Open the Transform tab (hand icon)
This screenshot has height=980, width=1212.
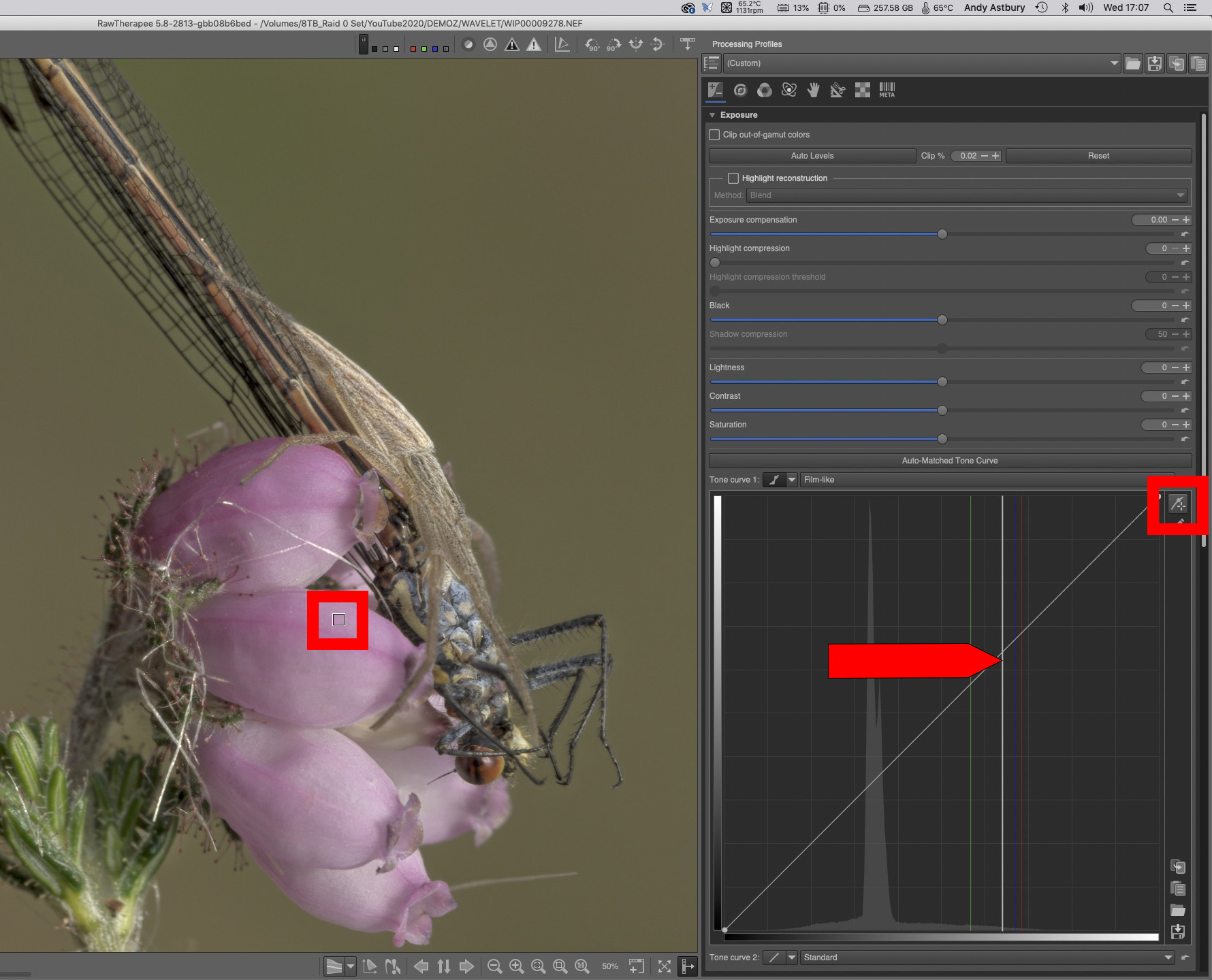tap(813, 90)
